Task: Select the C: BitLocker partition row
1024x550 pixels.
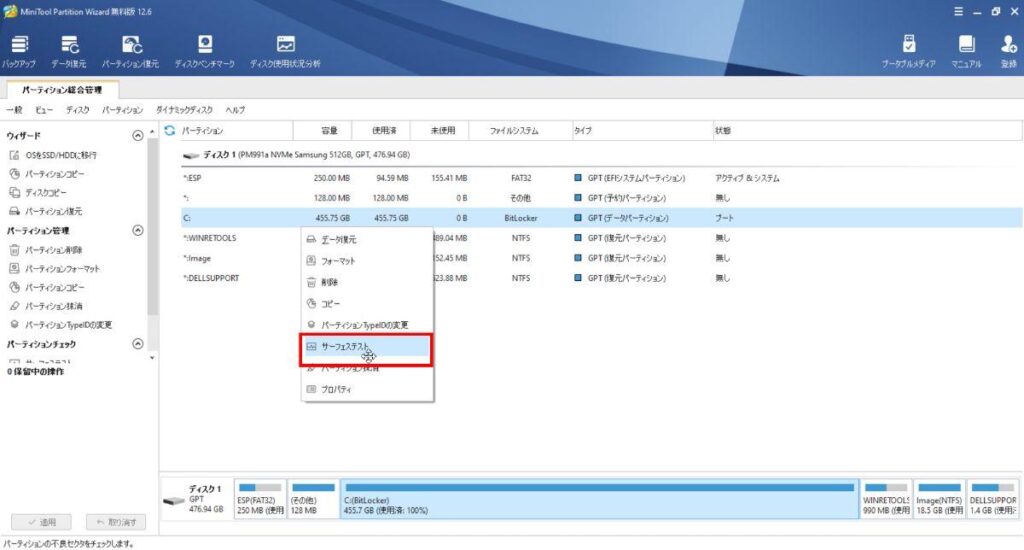Action: [x=601, y=218]
